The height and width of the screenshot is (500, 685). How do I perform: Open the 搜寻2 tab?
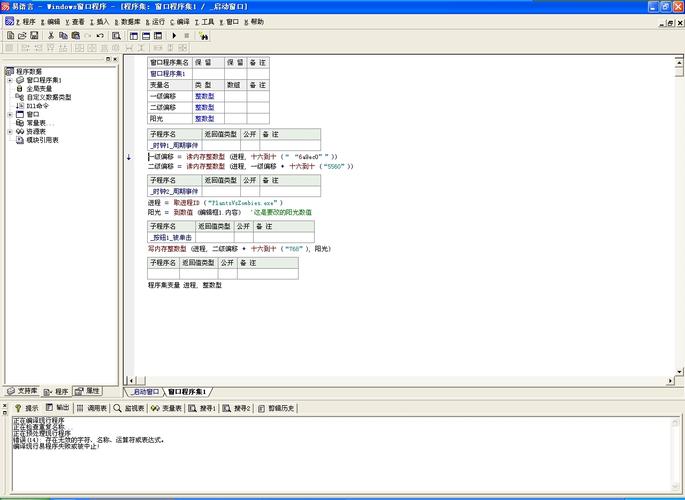(236, 408)
